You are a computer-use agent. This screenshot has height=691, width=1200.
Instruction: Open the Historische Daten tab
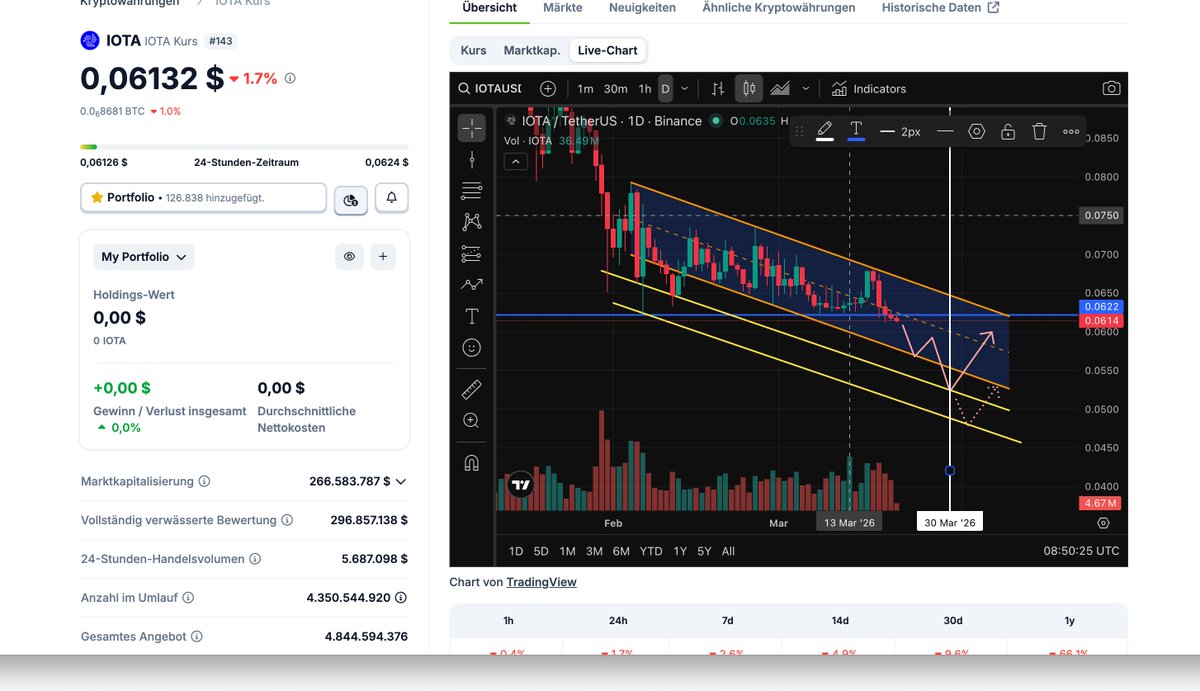click(x=940, y=8)
